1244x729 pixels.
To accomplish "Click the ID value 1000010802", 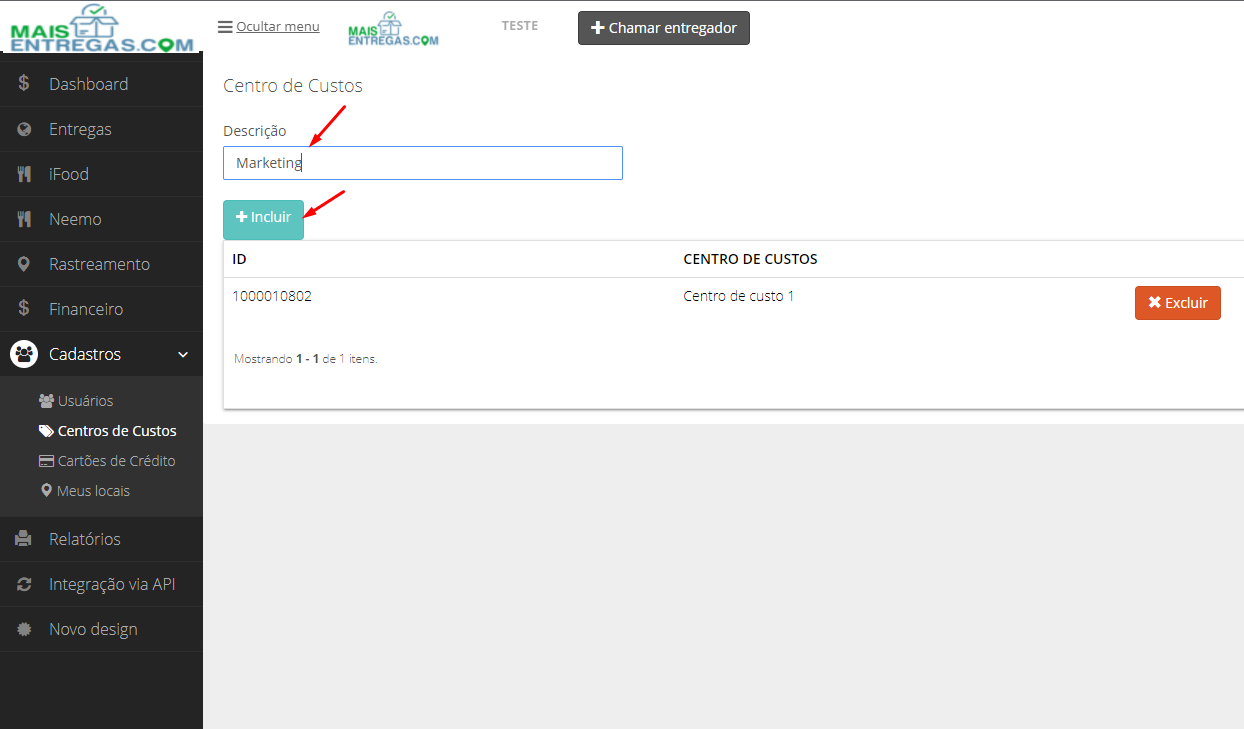I will coord(272,296).
